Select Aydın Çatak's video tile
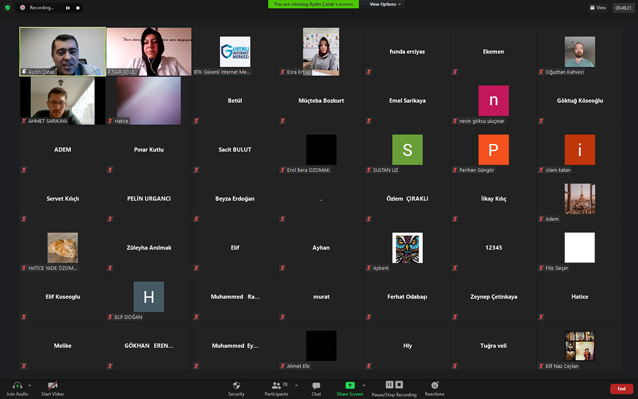638x399 pixels. pos(63,52)
